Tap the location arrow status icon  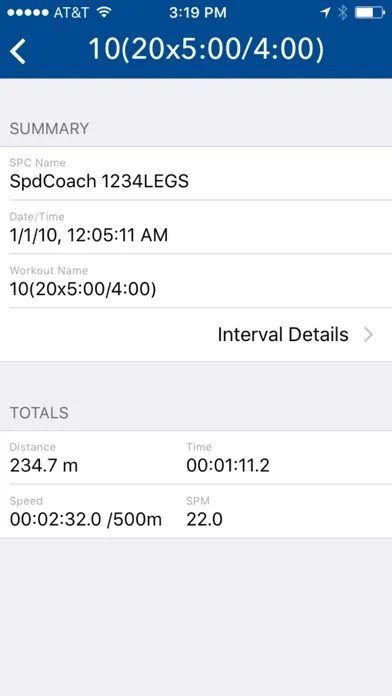click(x=325, y=13)
